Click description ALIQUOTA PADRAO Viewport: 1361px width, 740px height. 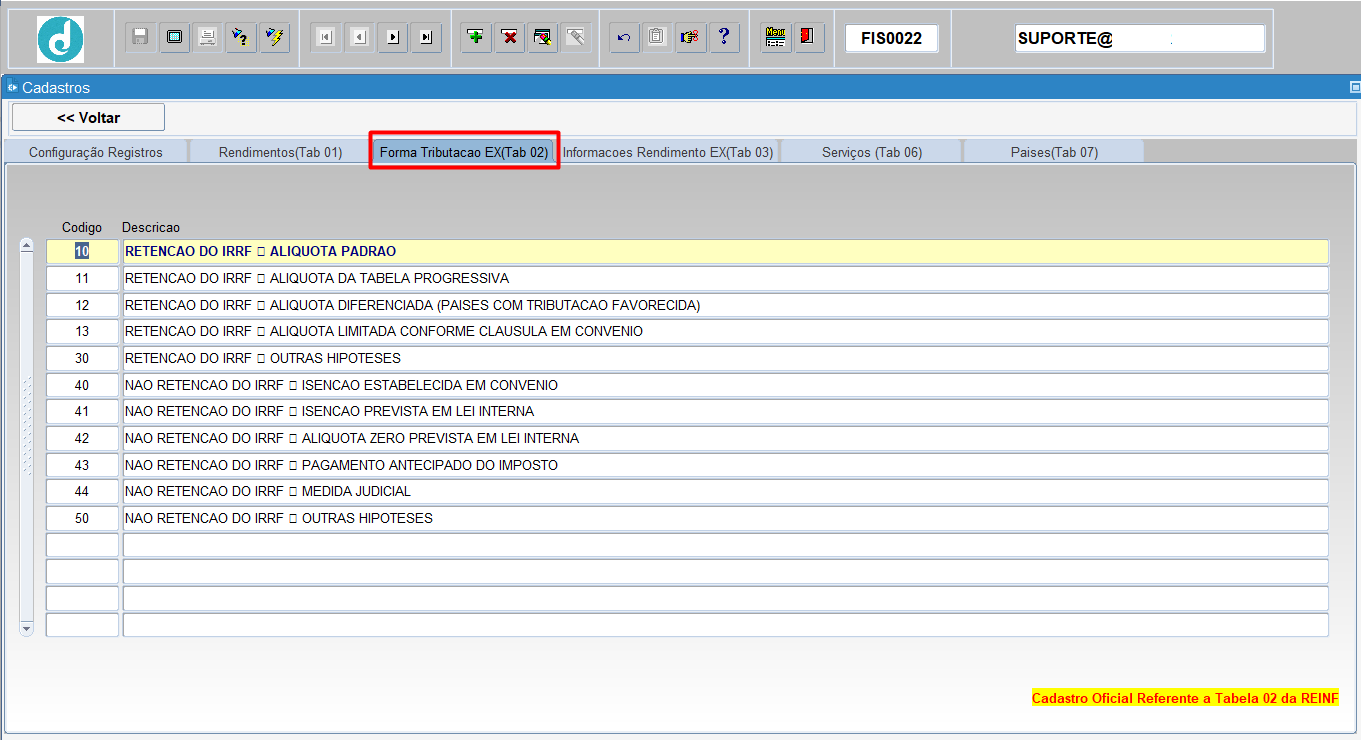click(726, 251)
